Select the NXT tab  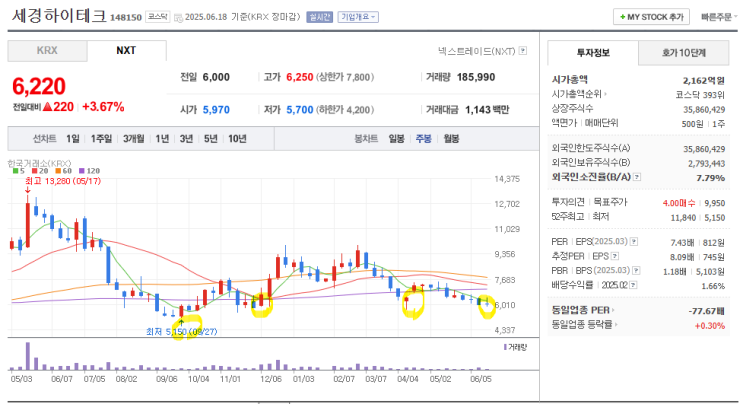[x=126, y=51]
